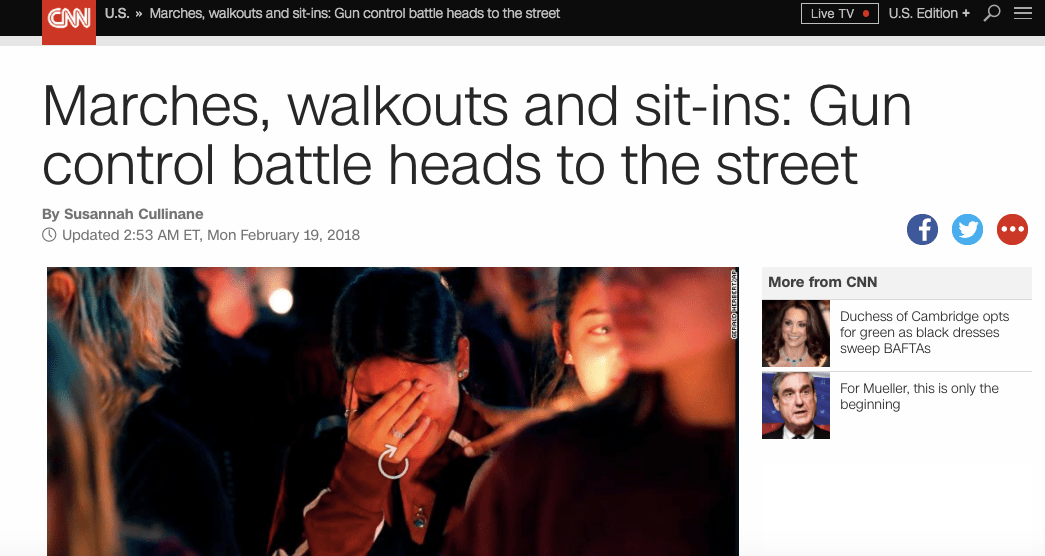Open the hamburger menu icon
The width and height of the screenshot is (1045, 556).
[x=1022, y=13]
